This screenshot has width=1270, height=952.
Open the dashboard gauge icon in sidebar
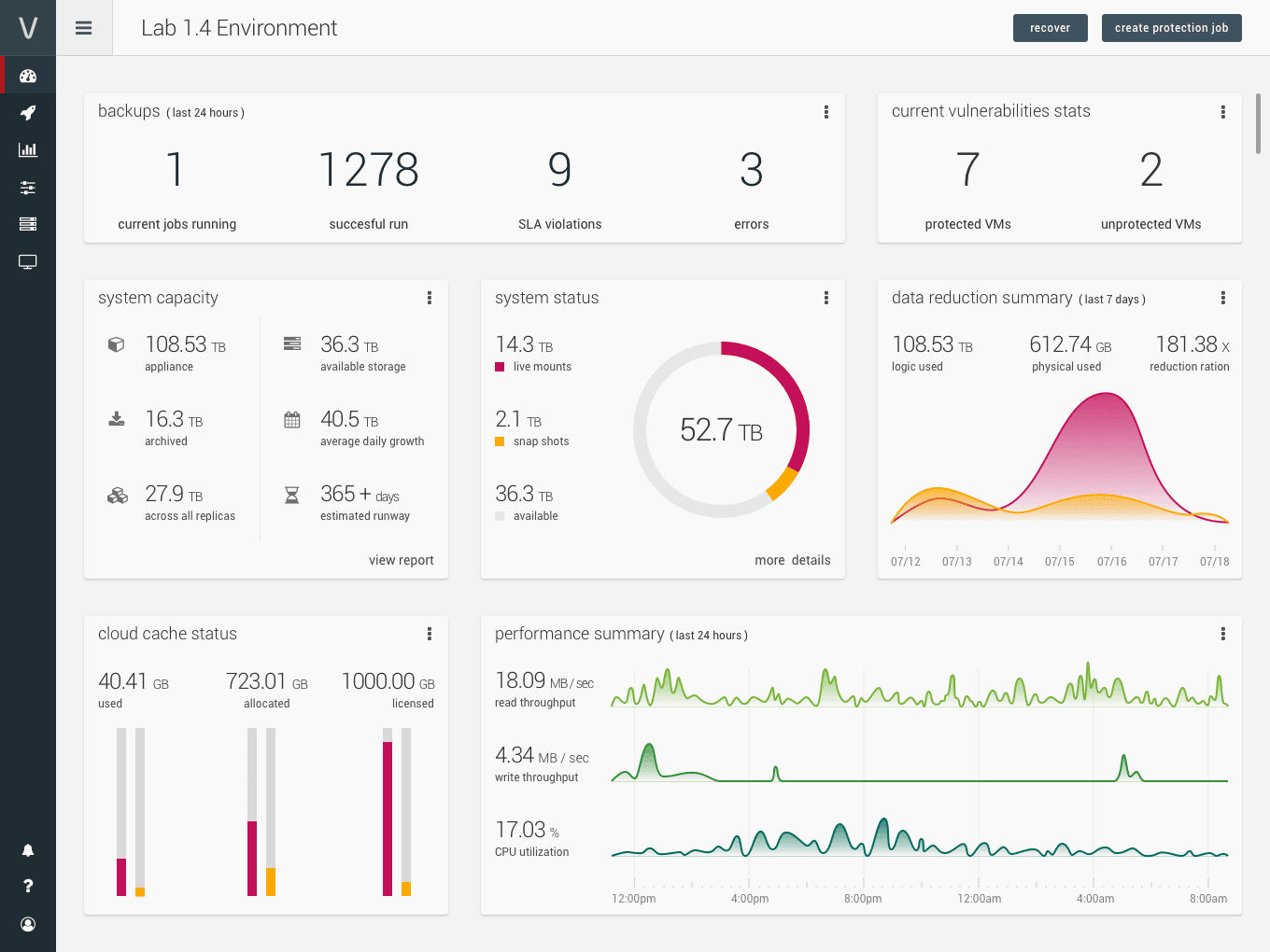point(28,76)
